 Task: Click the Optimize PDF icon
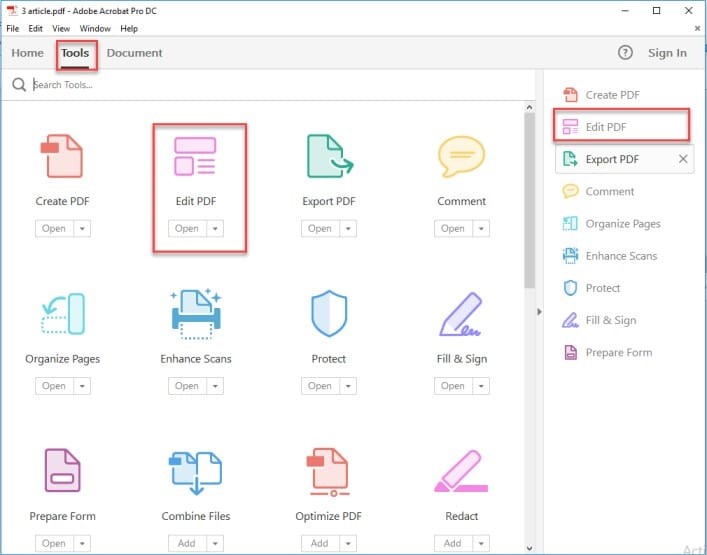pyautogui.click(x=329, y=472)
